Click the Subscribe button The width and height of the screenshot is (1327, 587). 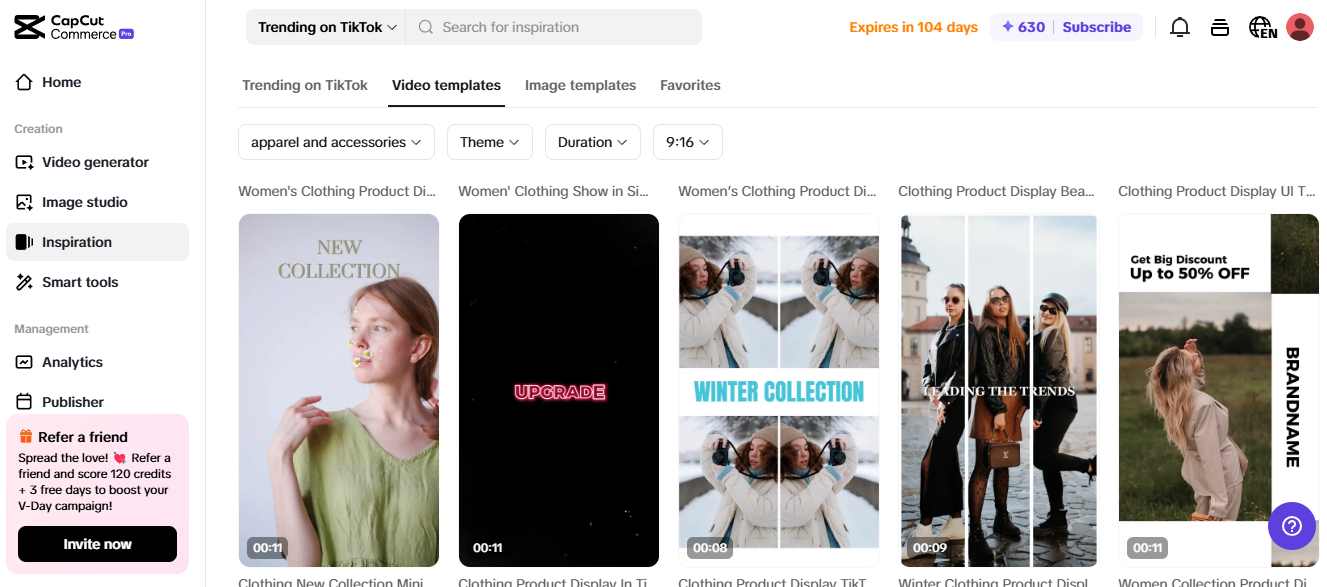tap(1096, 27)
